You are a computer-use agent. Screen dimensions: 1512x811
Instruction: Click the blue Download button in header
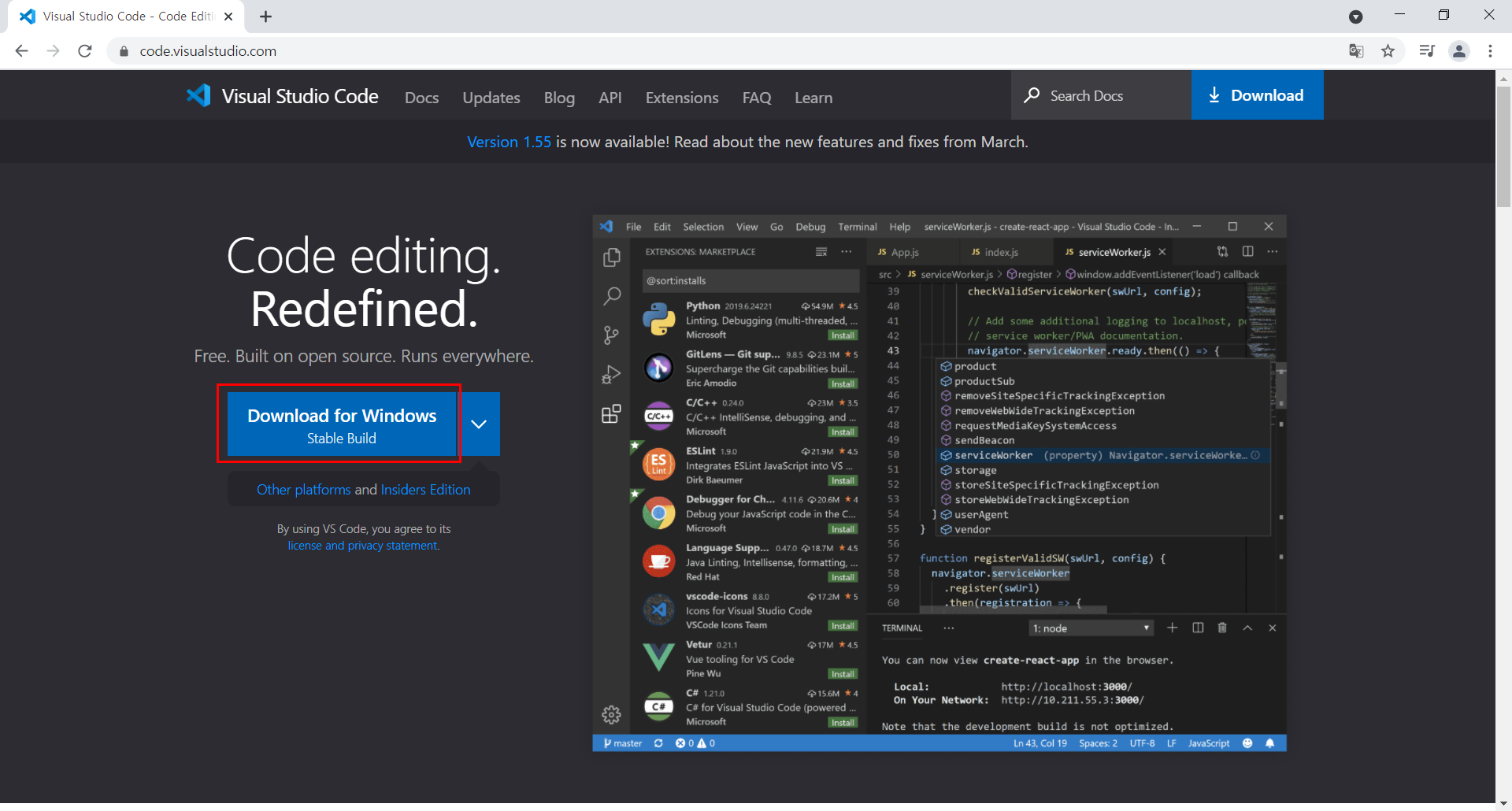pyautogui.click(x=1257, y=95)
